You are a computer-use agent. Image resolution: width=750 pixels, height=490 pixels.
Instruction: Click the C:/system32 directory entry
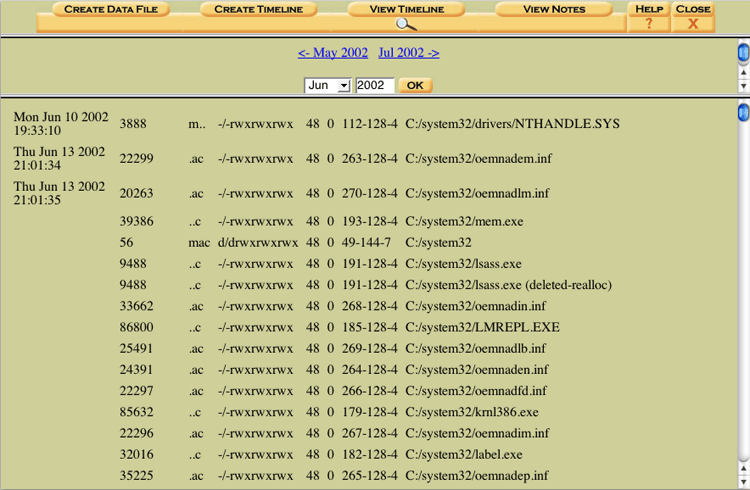click(438, 243)
